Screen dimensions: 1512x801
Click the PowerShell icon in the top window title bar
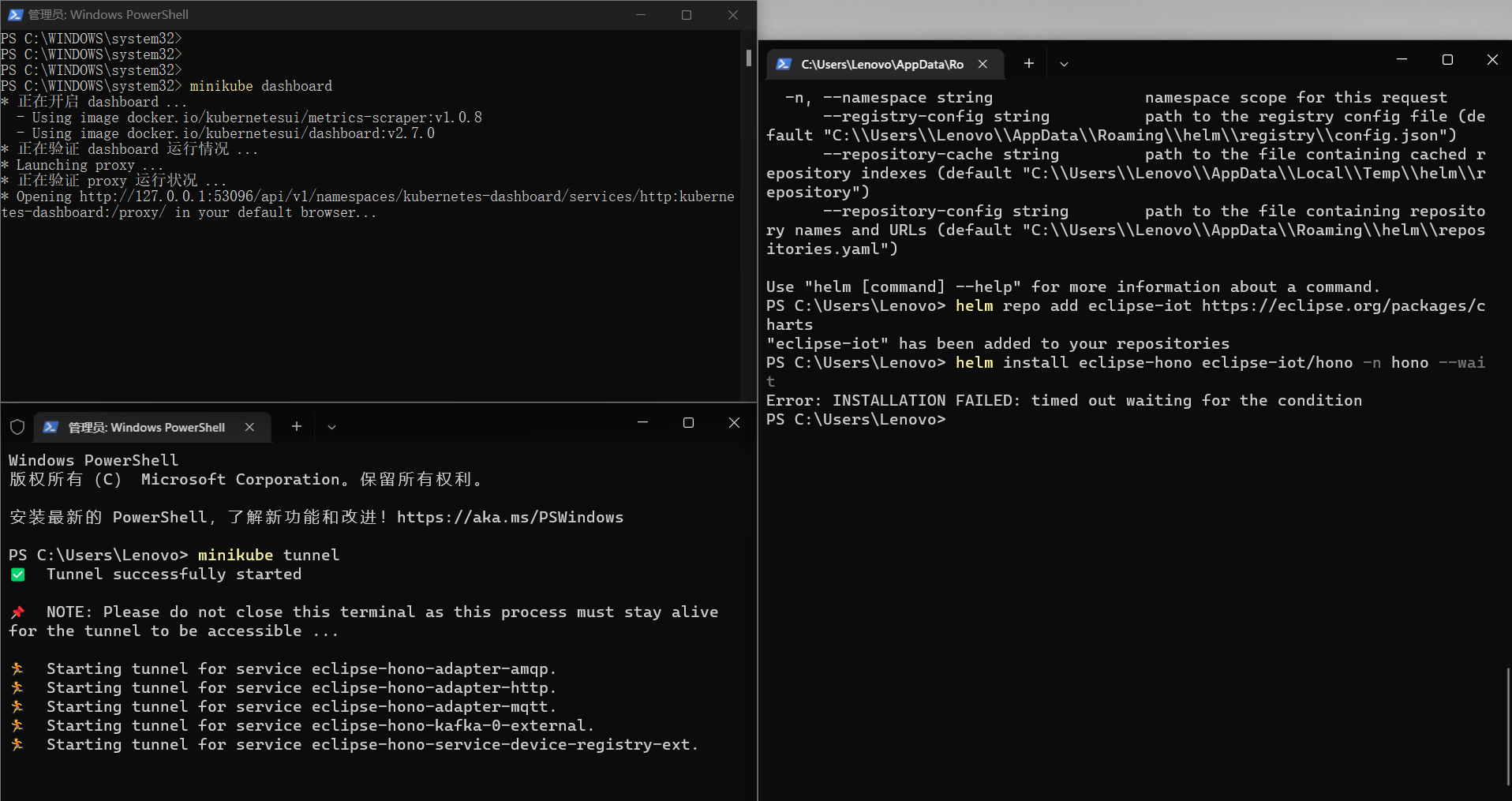click(15, 14)
